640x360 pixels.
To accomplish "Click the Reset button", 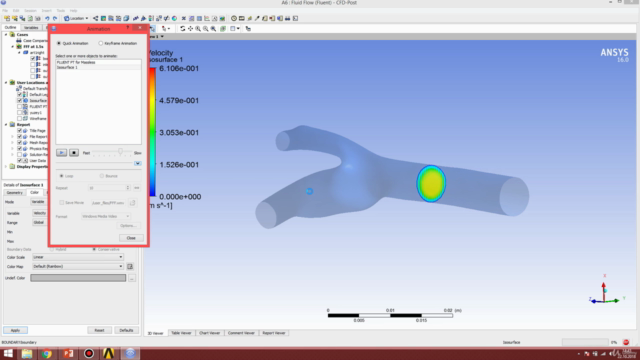I will point(100,330).
